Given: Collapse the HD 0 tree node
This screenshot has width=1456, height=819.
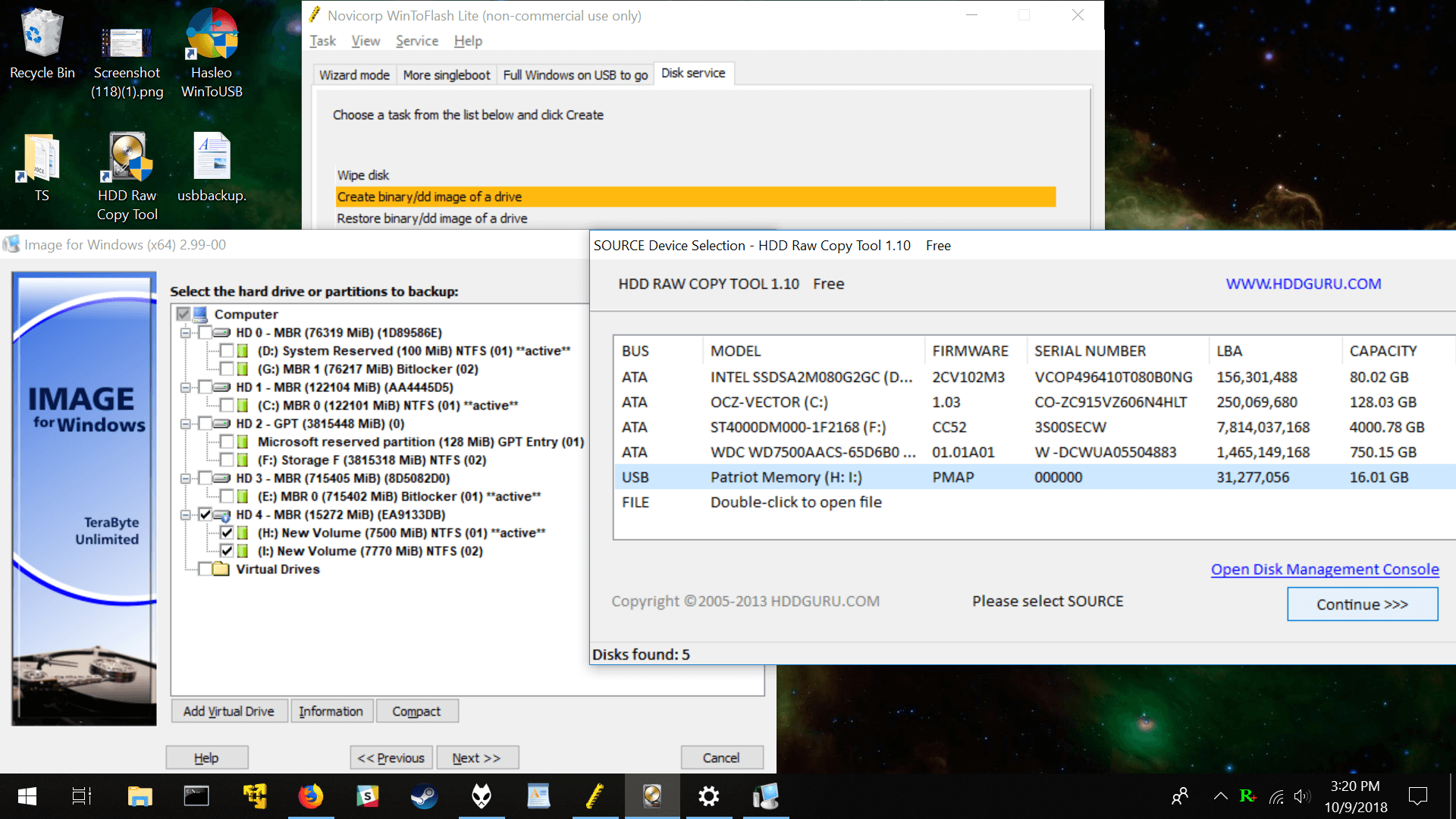Looking at the screenshot, I should (x=185, y=333).
